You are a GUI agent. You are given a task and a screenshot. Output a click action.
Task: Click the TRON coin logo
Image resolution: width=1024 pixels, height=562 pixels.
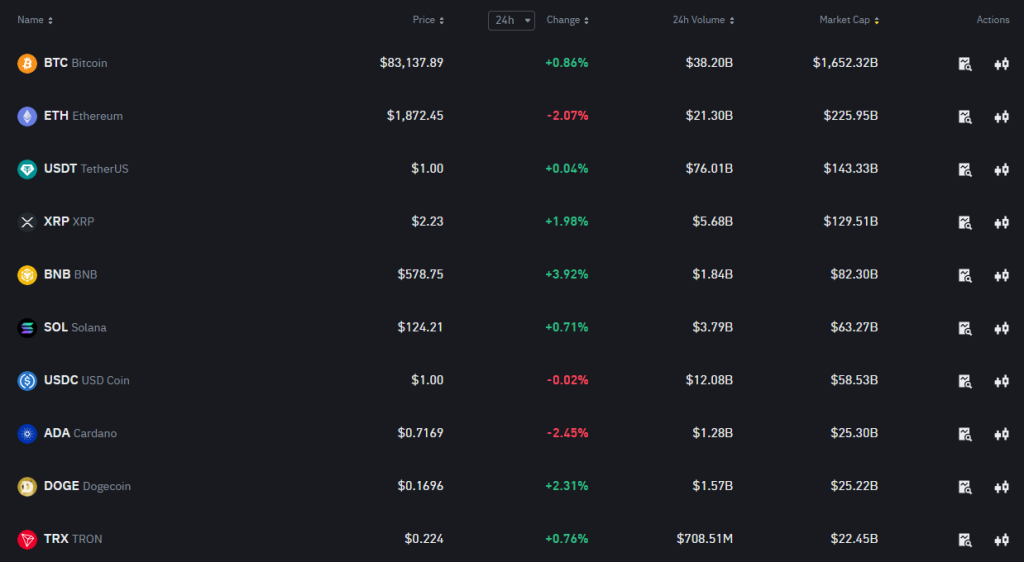coord(27,539)
